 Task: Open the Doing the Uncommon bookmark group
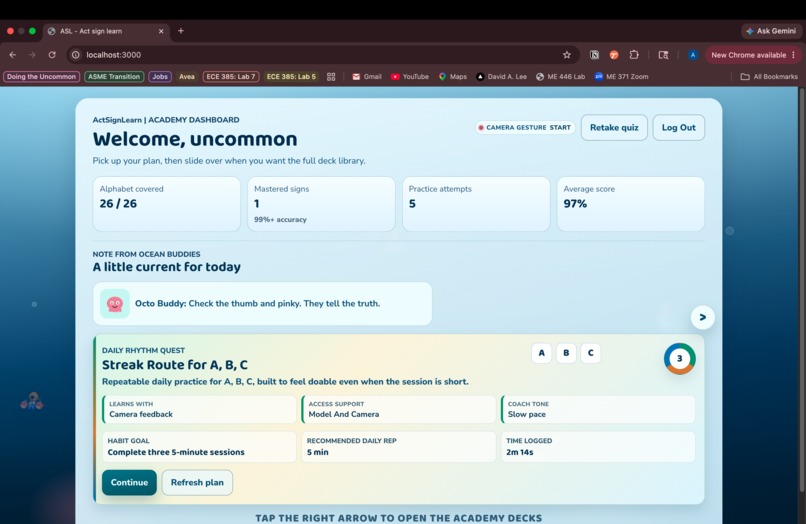pos(41,77)
